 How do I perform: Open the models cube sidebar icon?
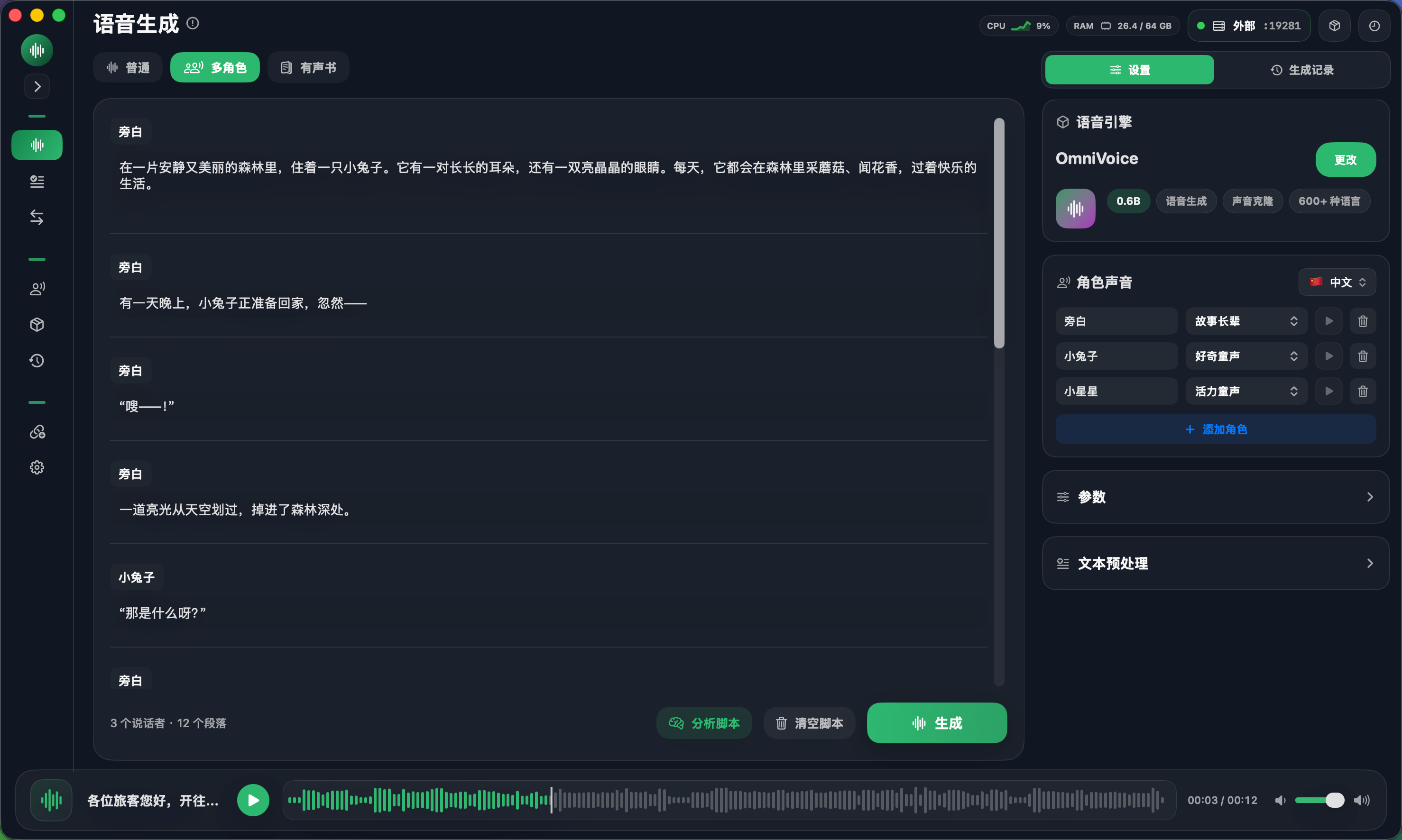[x=37, y=324]
